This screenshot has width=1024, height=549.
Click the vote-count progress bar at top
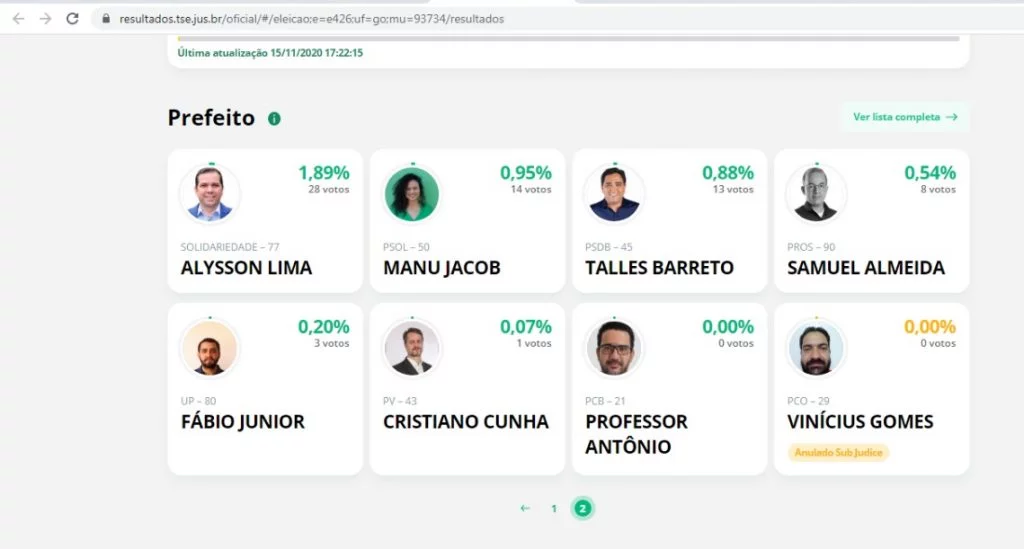[x=569, y=39]
